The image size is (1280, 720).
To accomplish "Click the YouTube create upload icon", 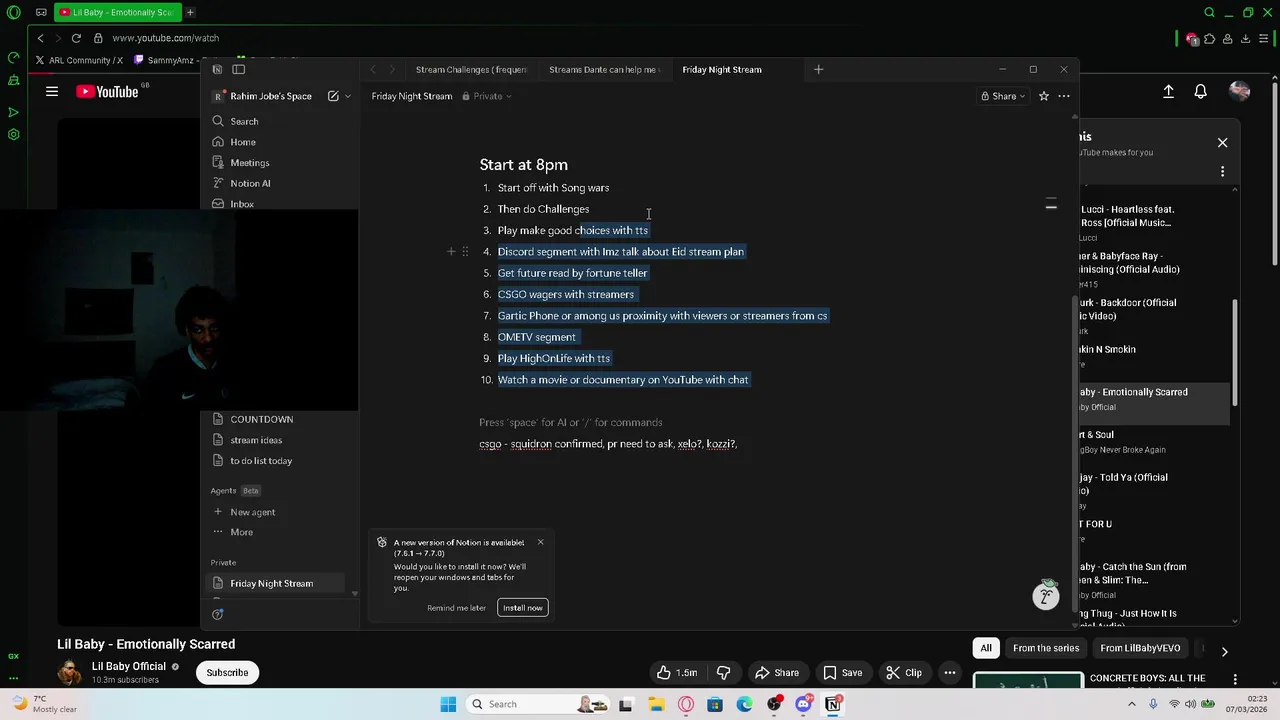I will (1168, 92).
